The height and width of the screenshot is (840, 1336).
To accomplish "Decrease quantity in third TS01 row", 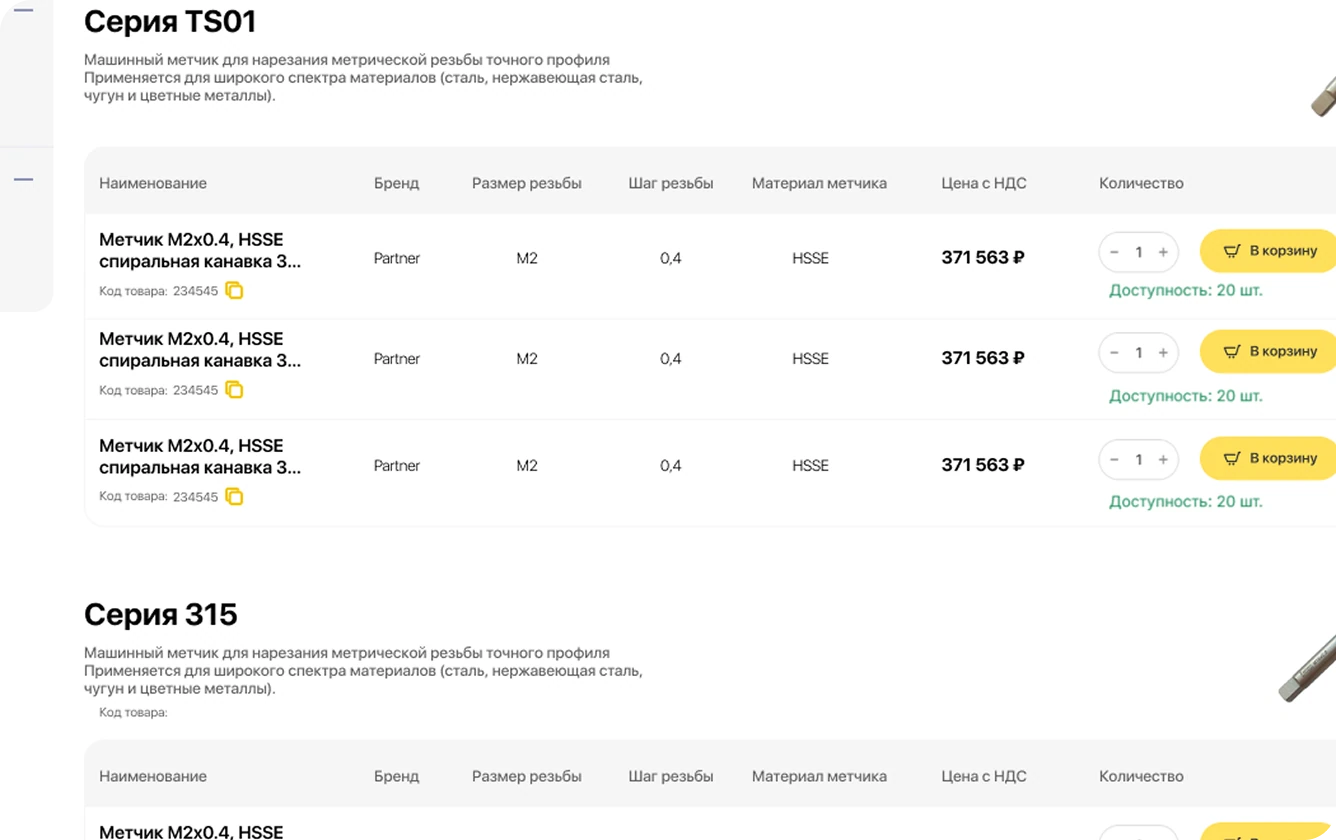I will [1114, 459].
